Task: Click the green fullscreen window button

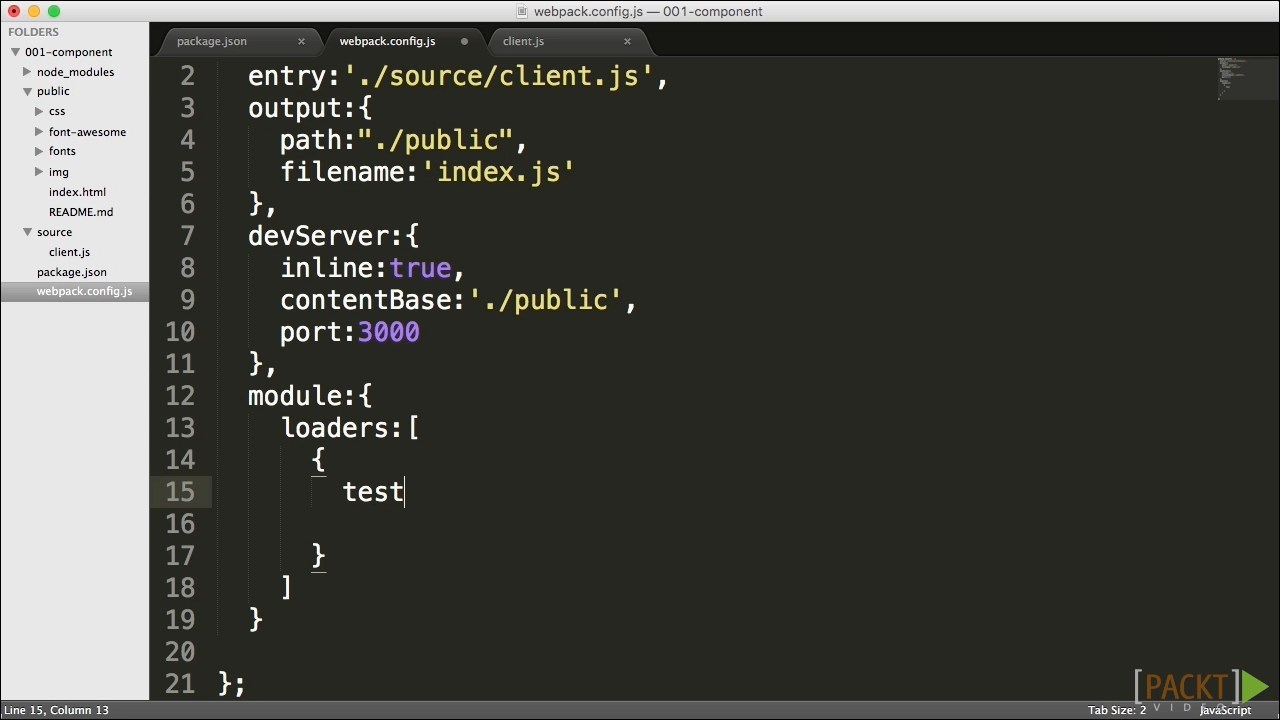Action: coord(54,11)
